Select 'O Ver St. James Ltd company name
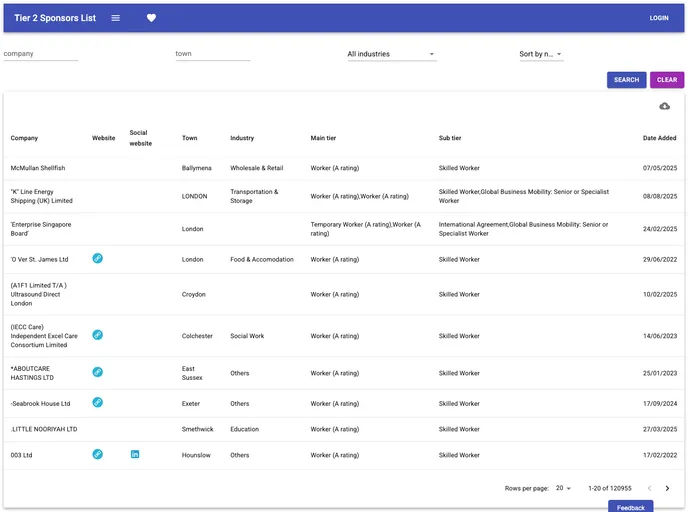This screenshot has width=688, height=512. coord(39,259)
